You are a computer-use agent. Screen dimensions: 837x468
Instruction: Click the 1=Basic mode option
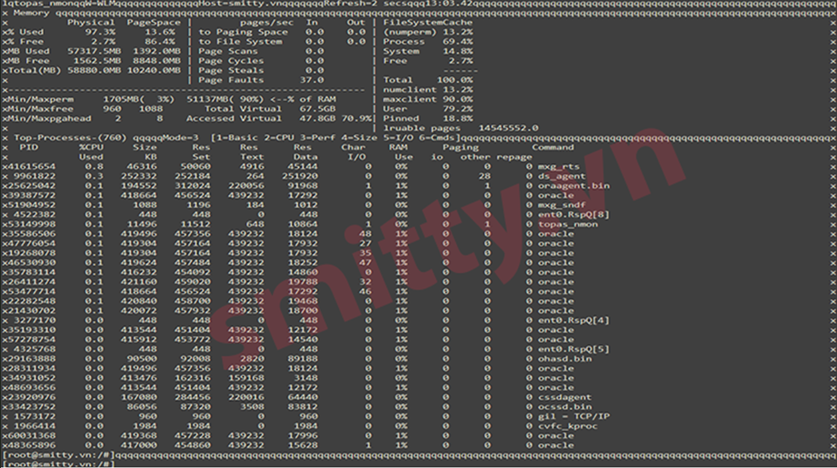coord(234,138)
